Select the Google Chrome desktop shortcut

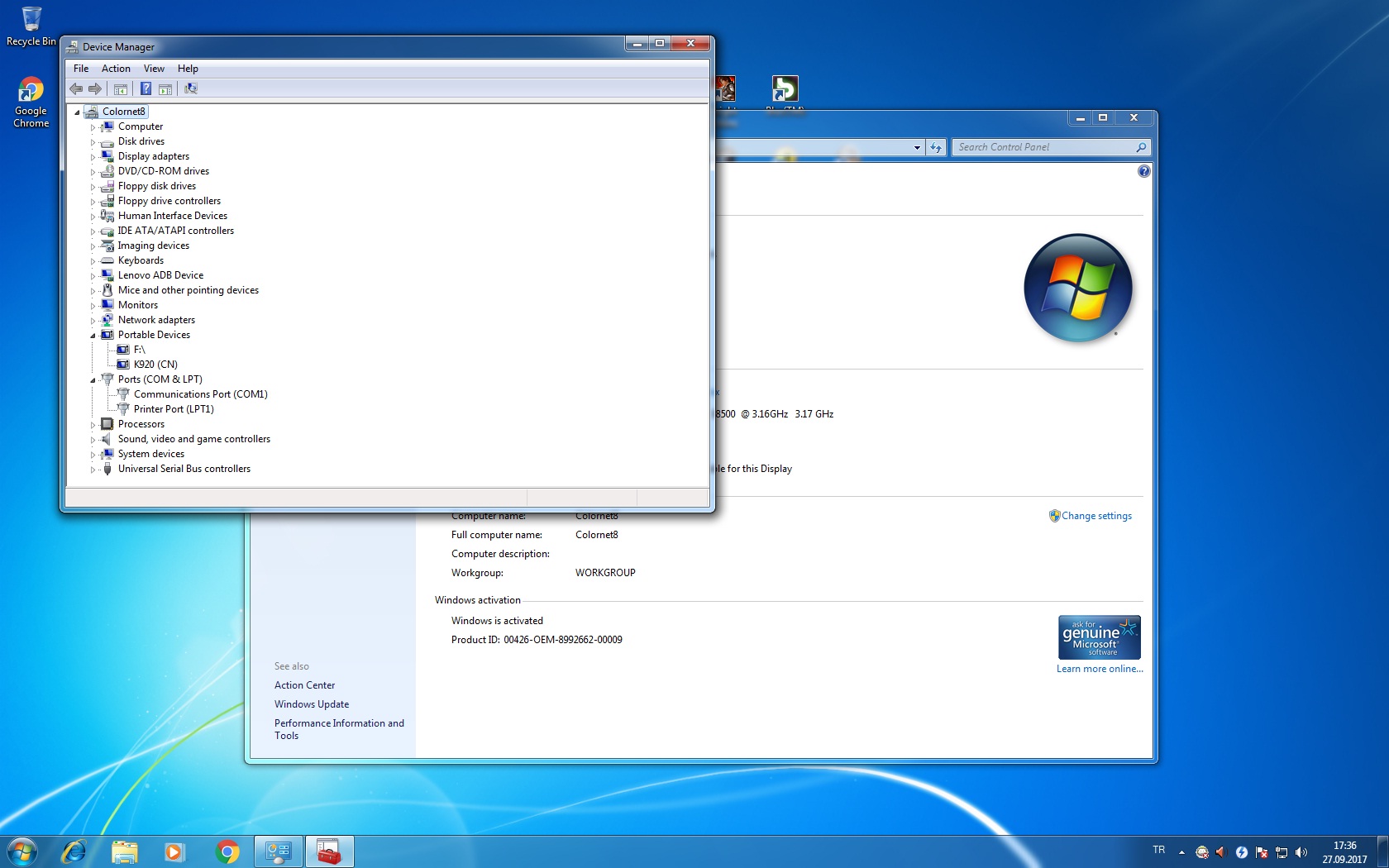(31, 103)
